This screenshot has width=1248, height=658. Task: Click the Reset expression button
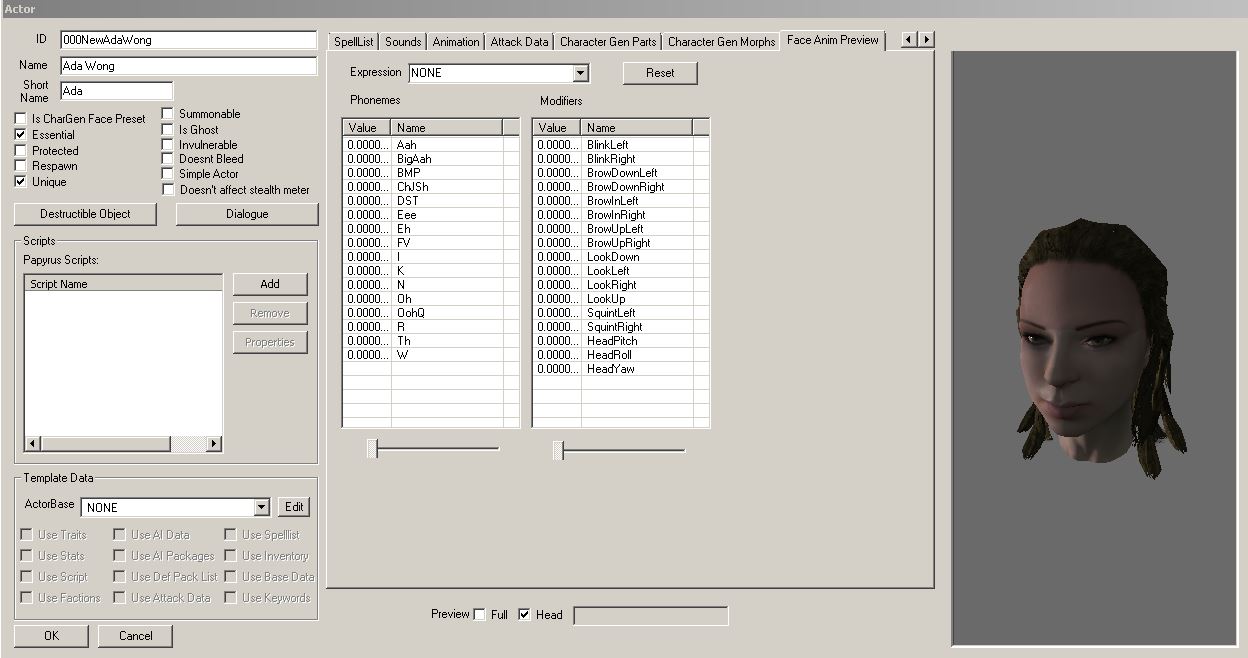[x=660, y=73]
